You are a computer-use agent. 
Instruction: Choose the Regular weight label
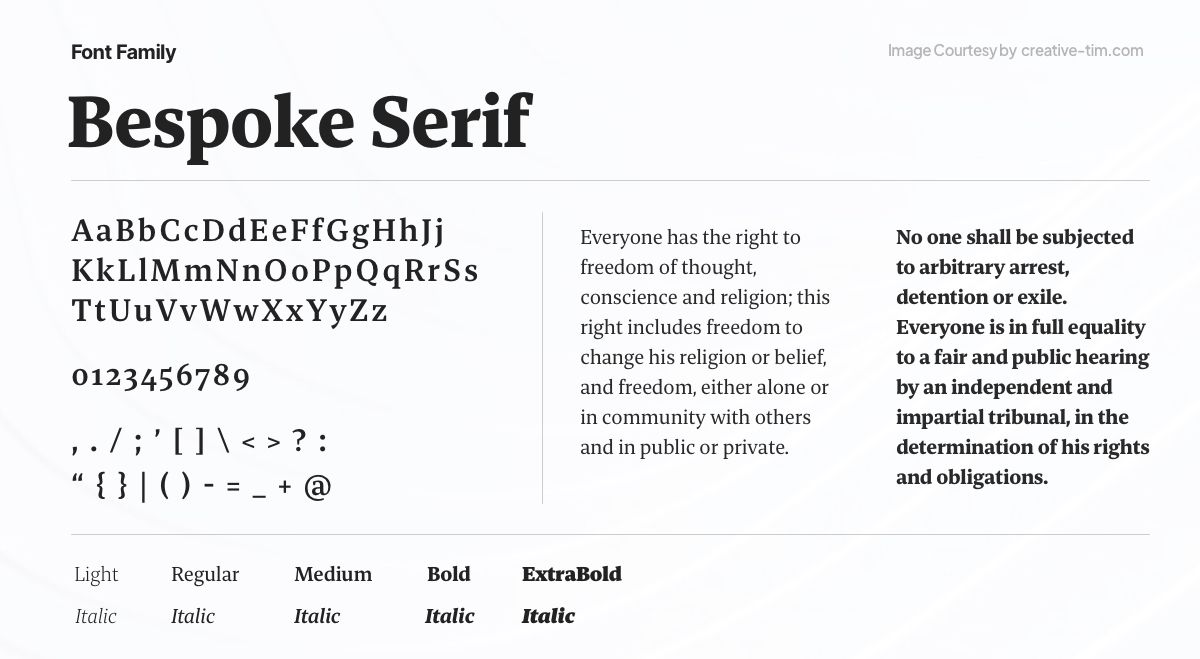[x=205, y=574]
